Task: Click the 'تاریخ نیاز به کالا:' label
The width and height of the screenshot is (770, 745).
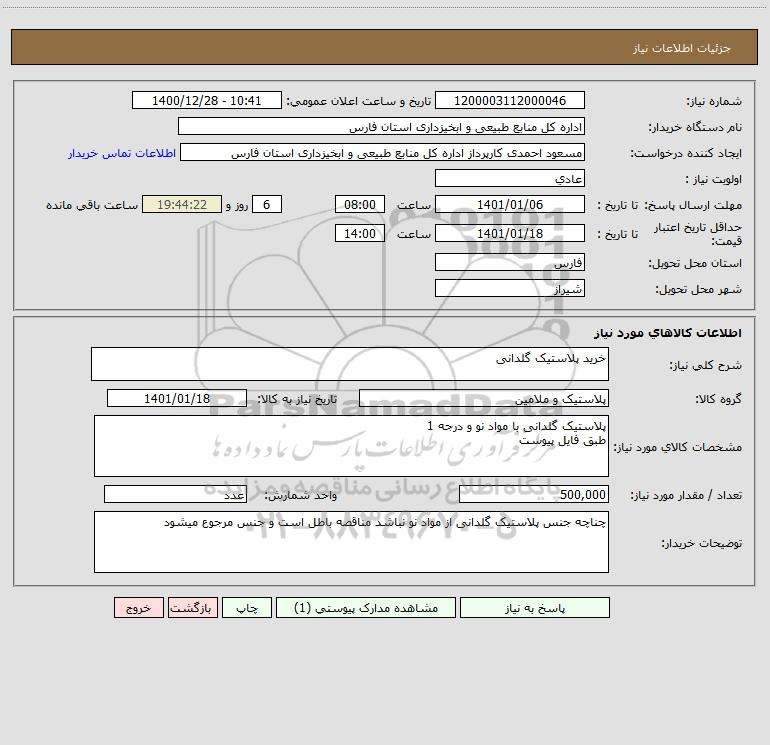Action: point(298,399)
